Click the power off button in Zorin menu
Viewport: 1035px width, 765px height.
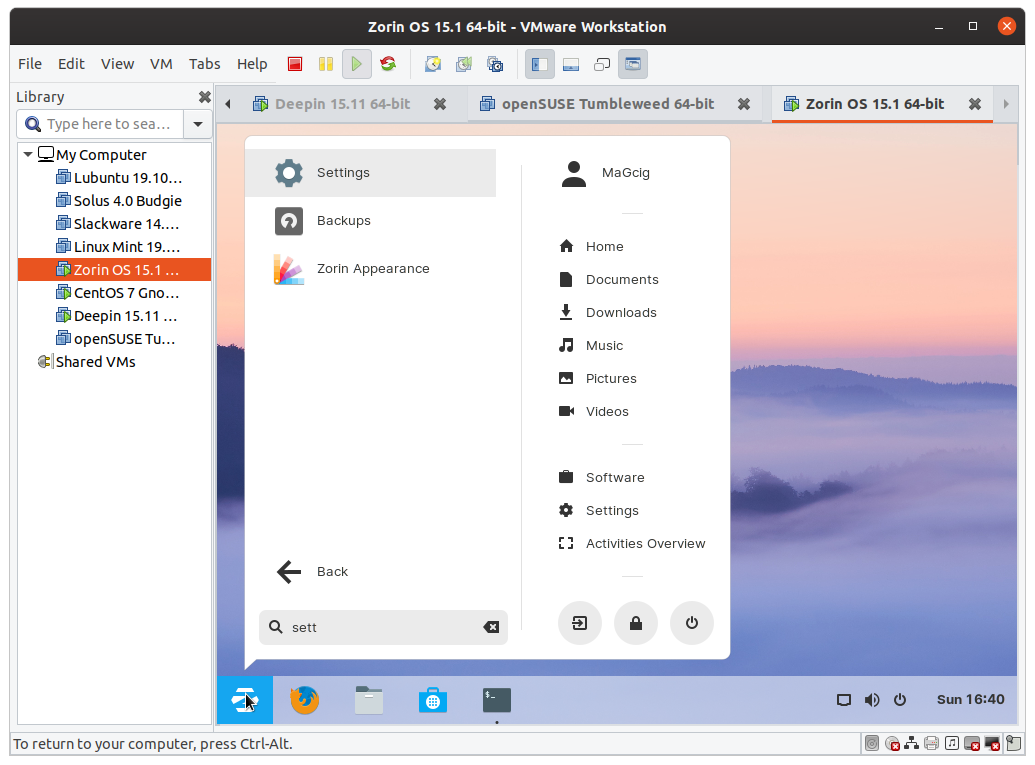[x=692, y=623]
